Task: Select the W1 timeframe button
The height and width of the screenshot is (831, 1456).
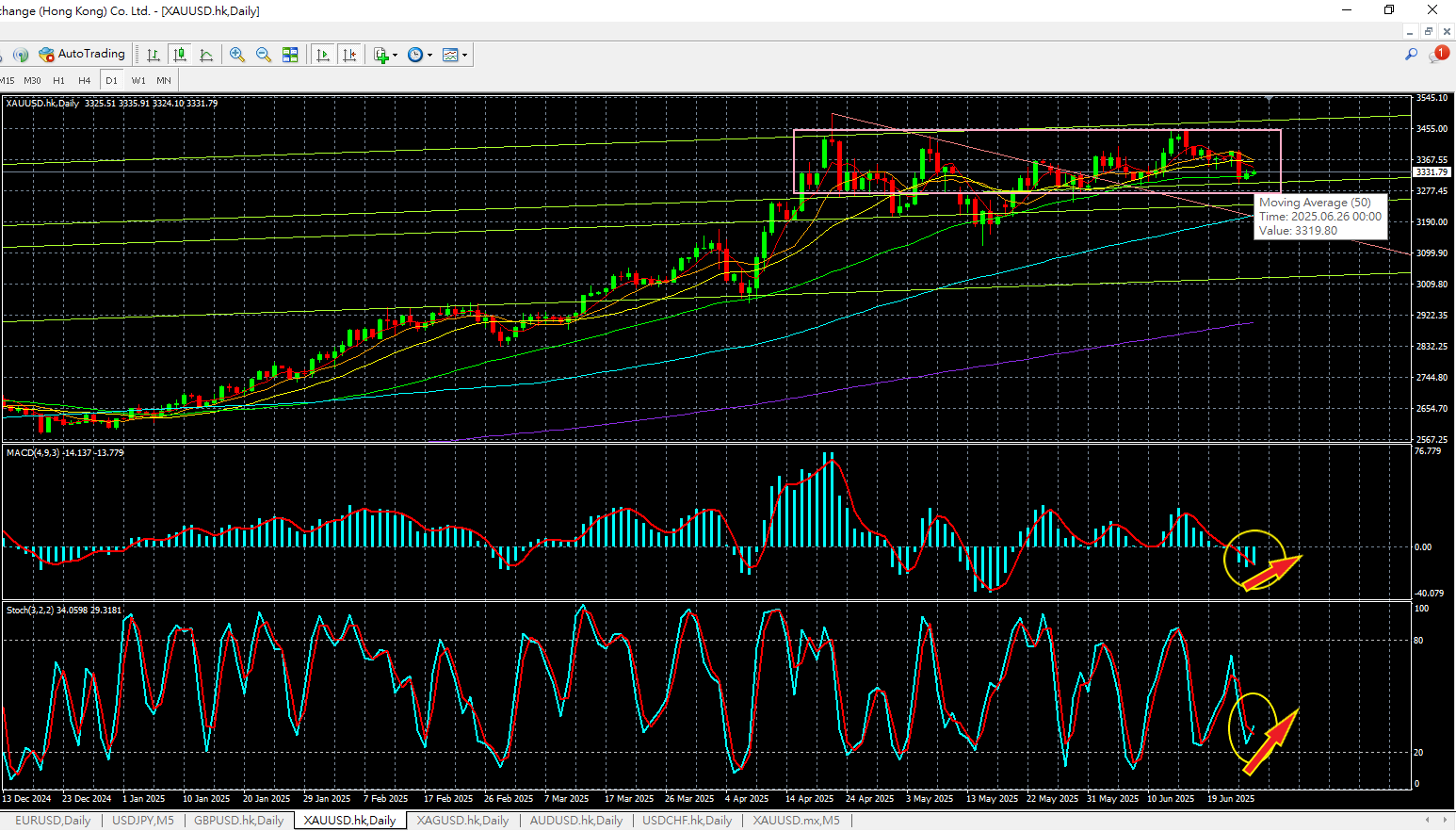Action: (x=138, y=81)
